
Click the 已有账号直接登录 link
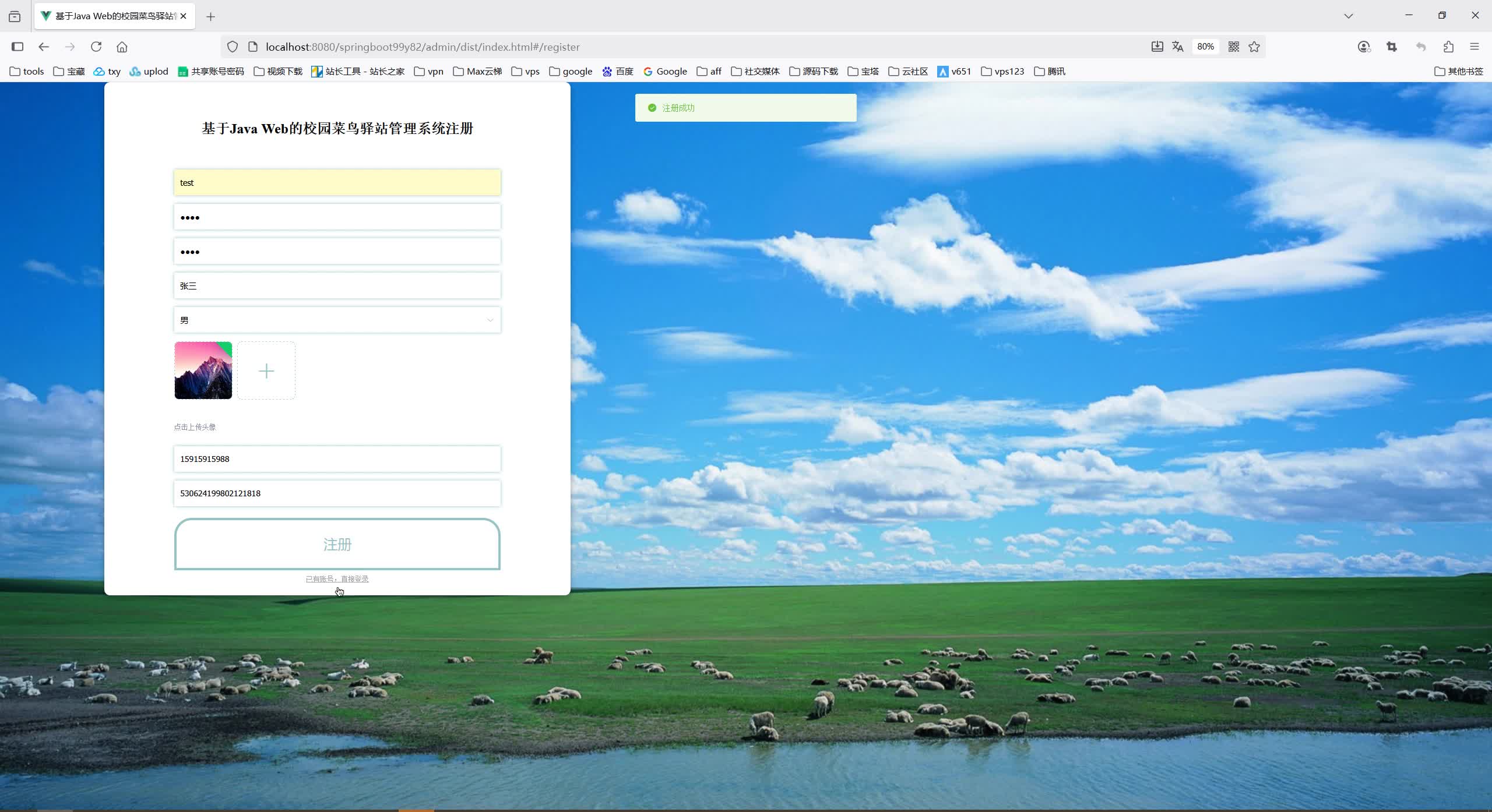(337, 578)
